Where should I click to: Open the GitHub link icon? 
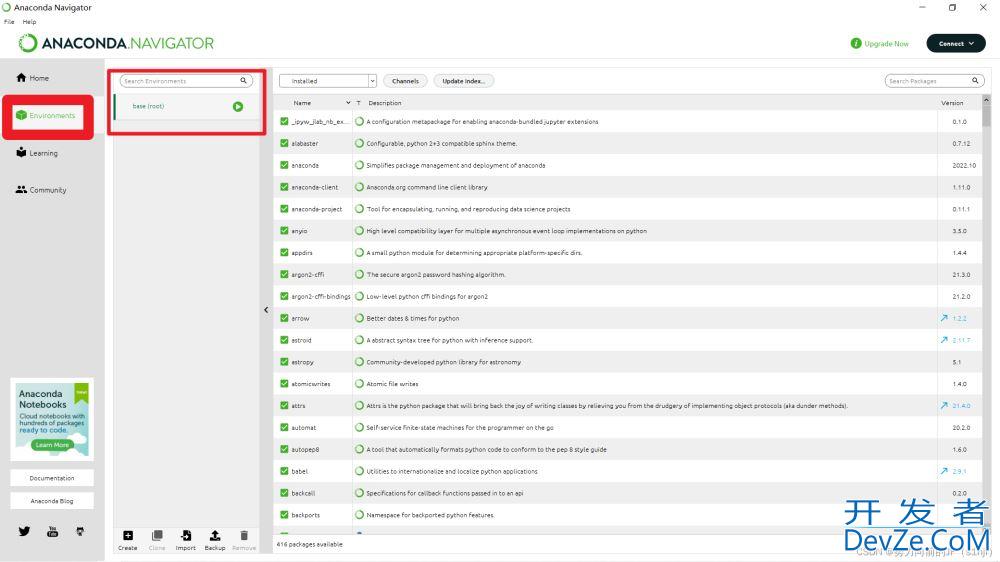point(80,531)
